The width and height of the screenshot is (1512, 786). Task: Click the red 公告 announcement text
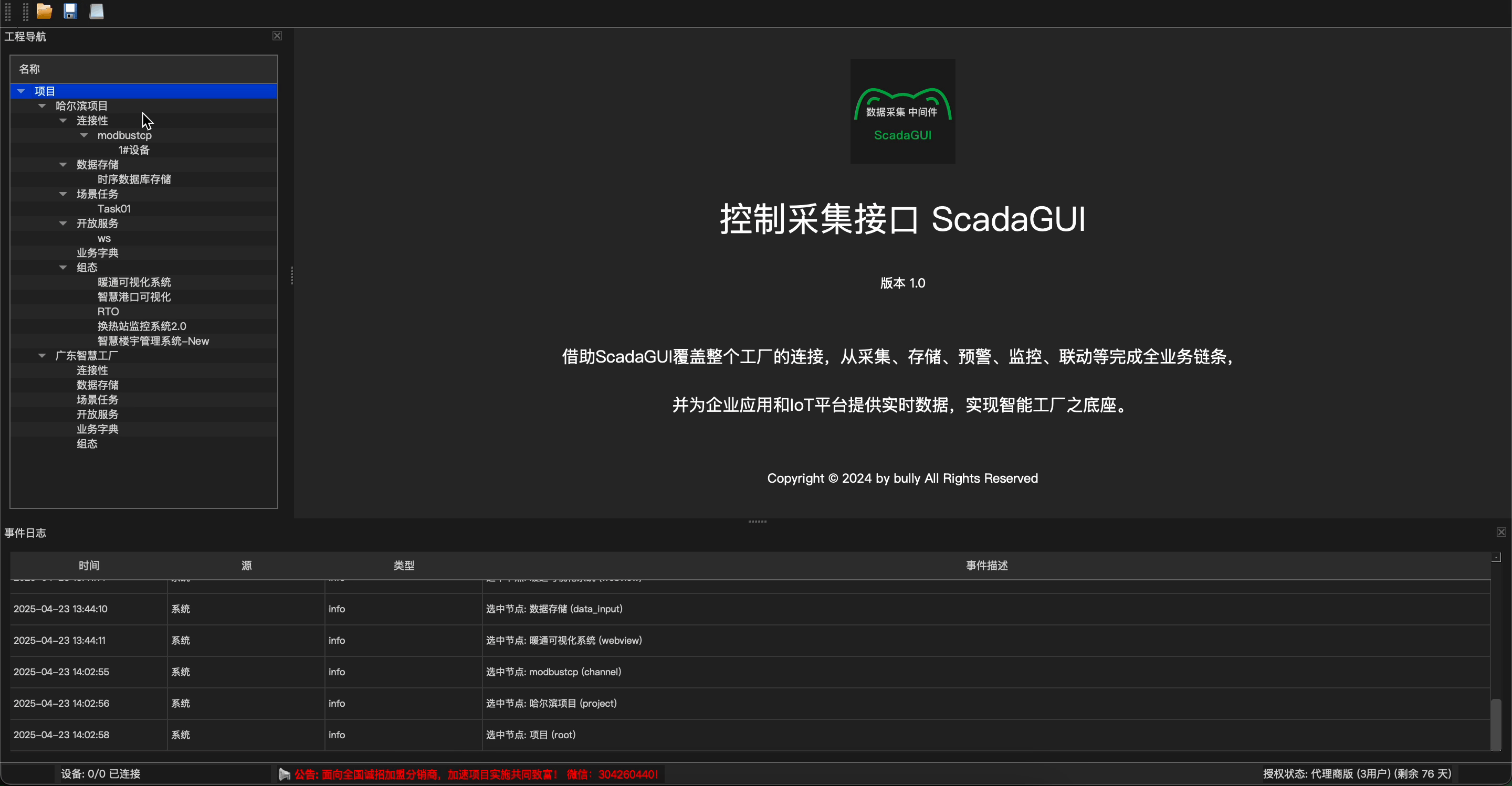476,774
